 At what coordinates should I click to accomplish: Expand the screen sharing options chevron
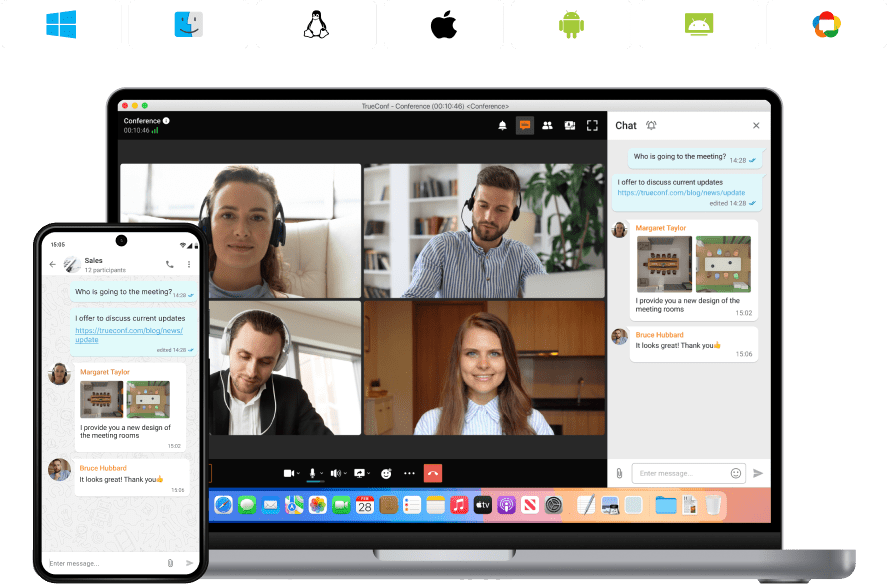click(368, 472)
